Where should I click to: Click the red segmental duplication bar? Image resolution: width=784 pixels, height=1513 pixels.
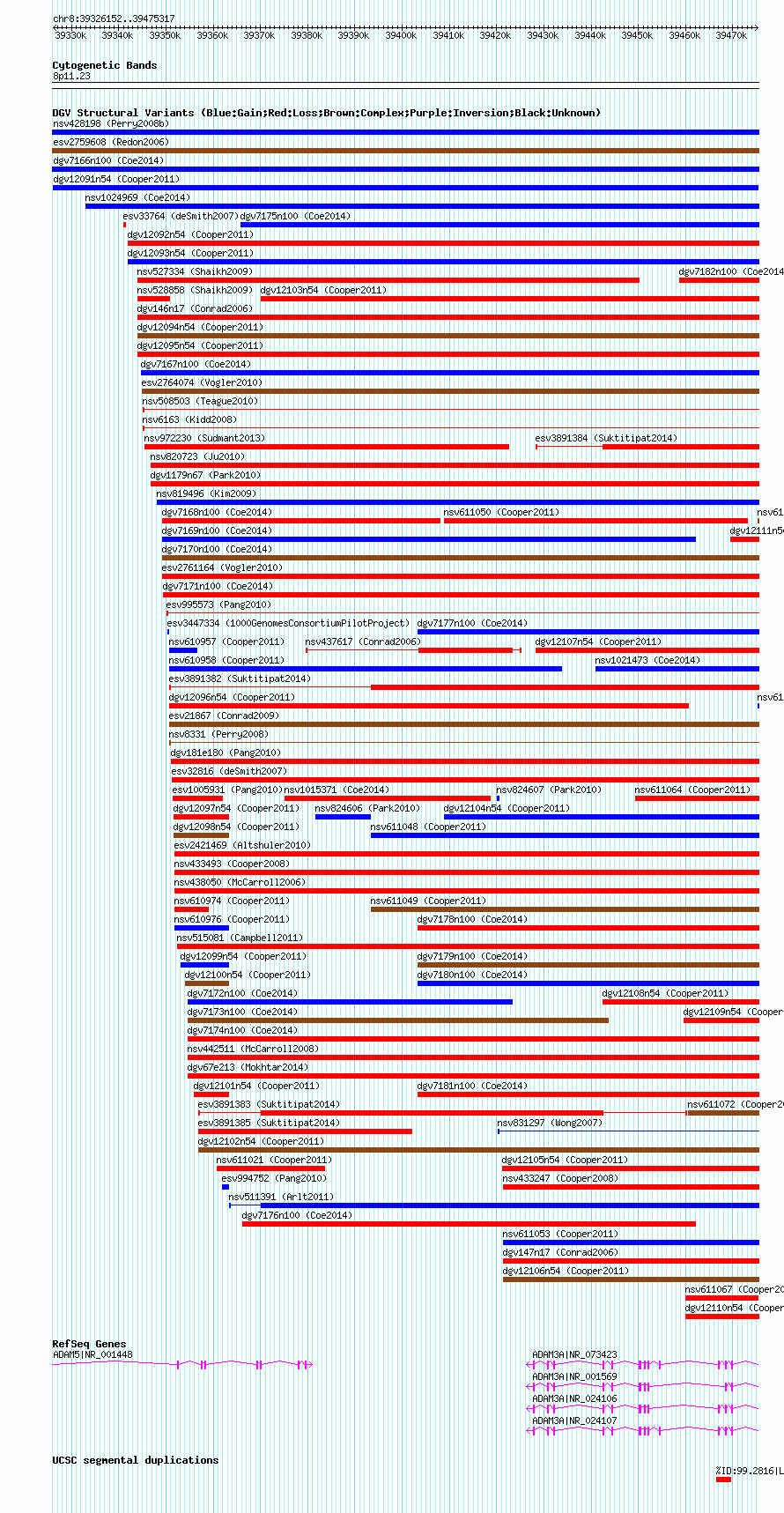tap(723, 1480)
